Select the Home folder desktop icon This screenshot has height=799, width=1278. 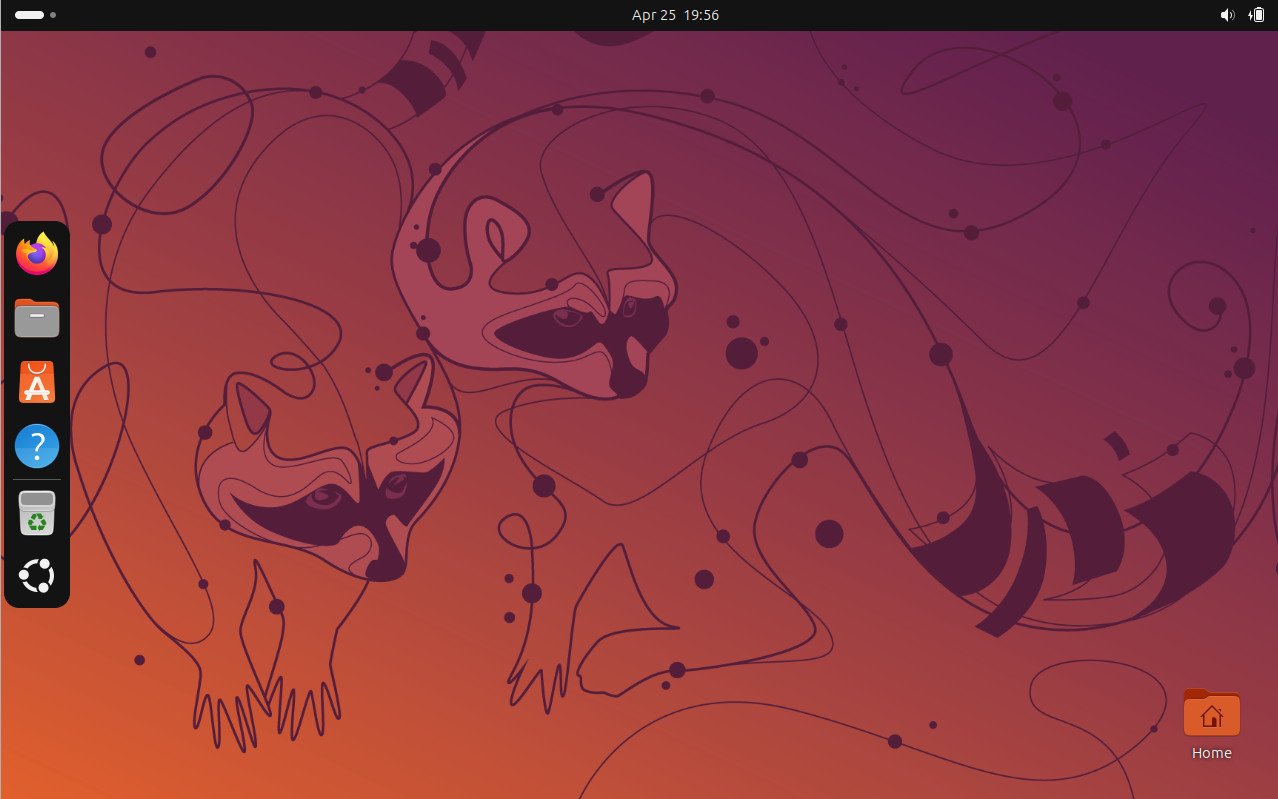coord(1211,713)
